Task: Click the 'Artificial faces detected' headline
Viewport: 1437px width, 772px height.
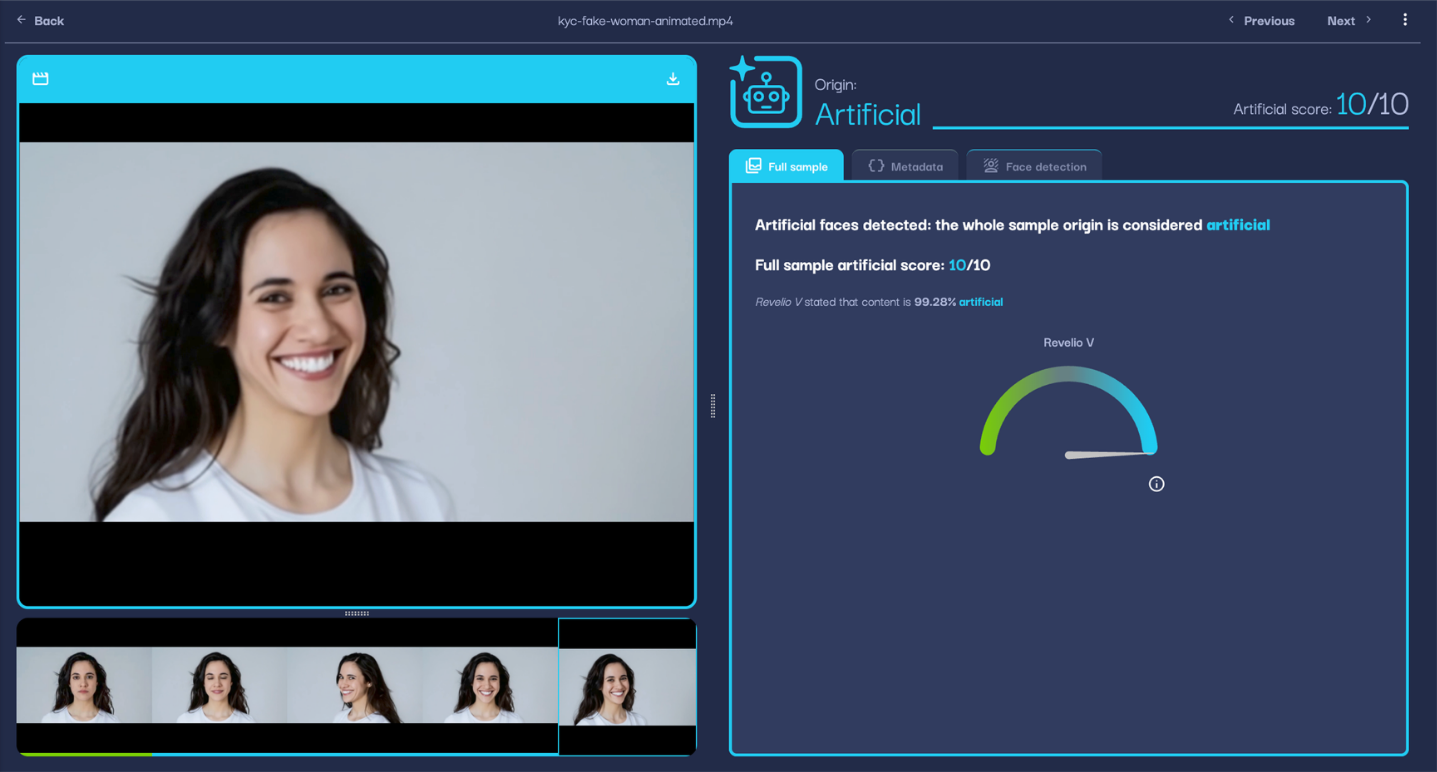Action: (x=1012, y=225)
